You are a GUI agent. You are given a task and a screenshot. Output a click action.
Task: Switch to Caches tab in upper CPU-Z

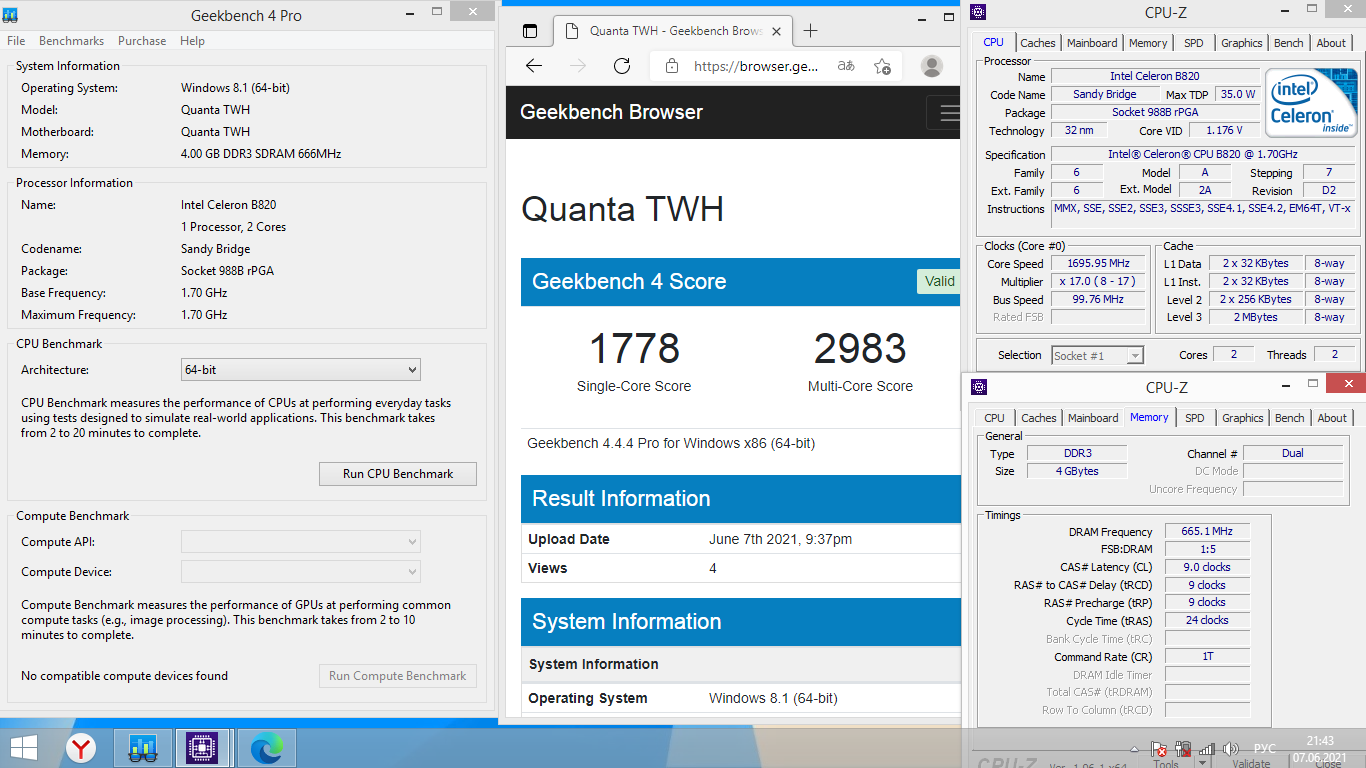tap(1037, 43)
